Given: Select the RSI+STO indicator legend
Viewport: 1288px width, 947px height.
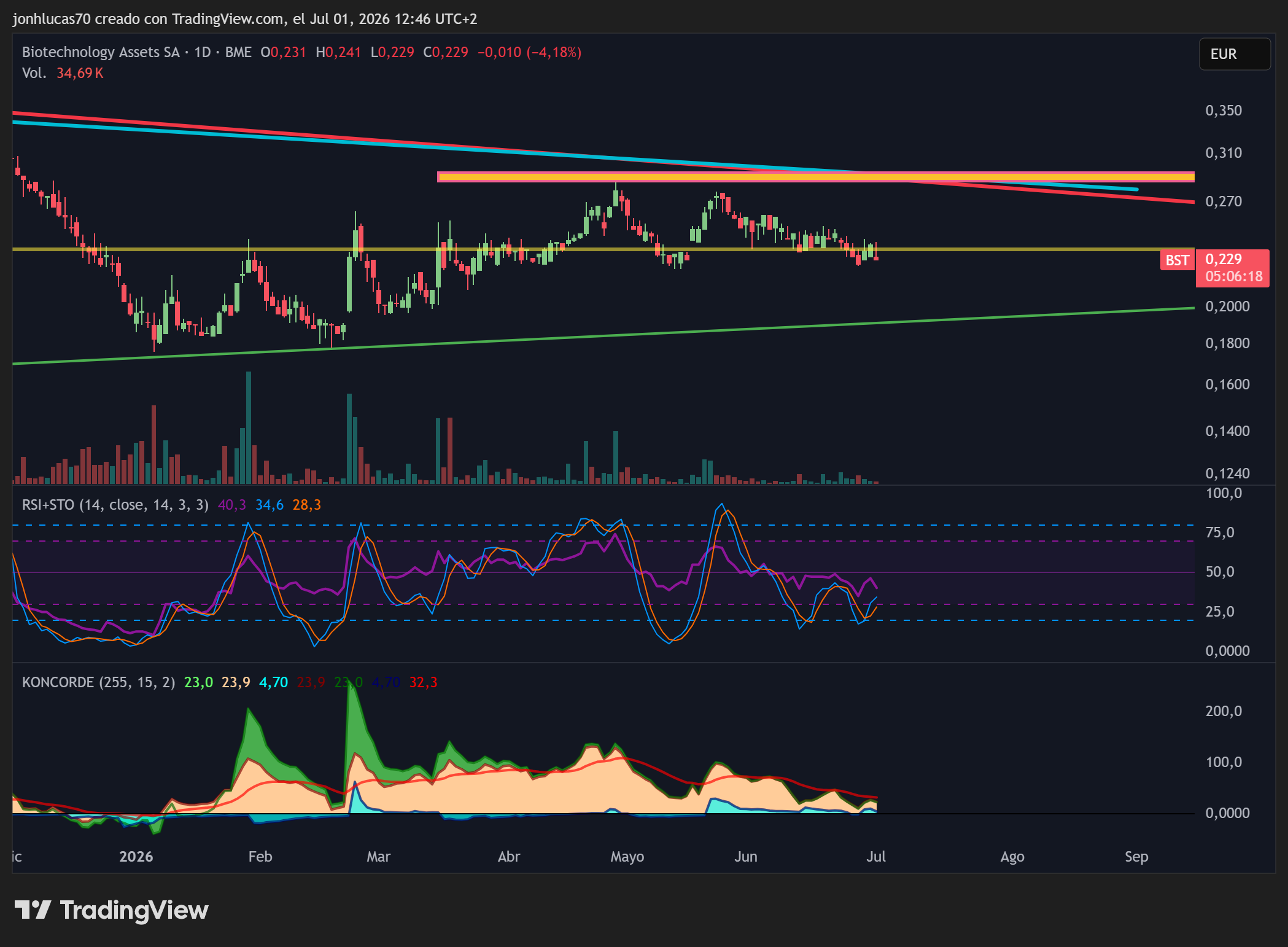Looking at the screenshot, I should coord(115,505).
